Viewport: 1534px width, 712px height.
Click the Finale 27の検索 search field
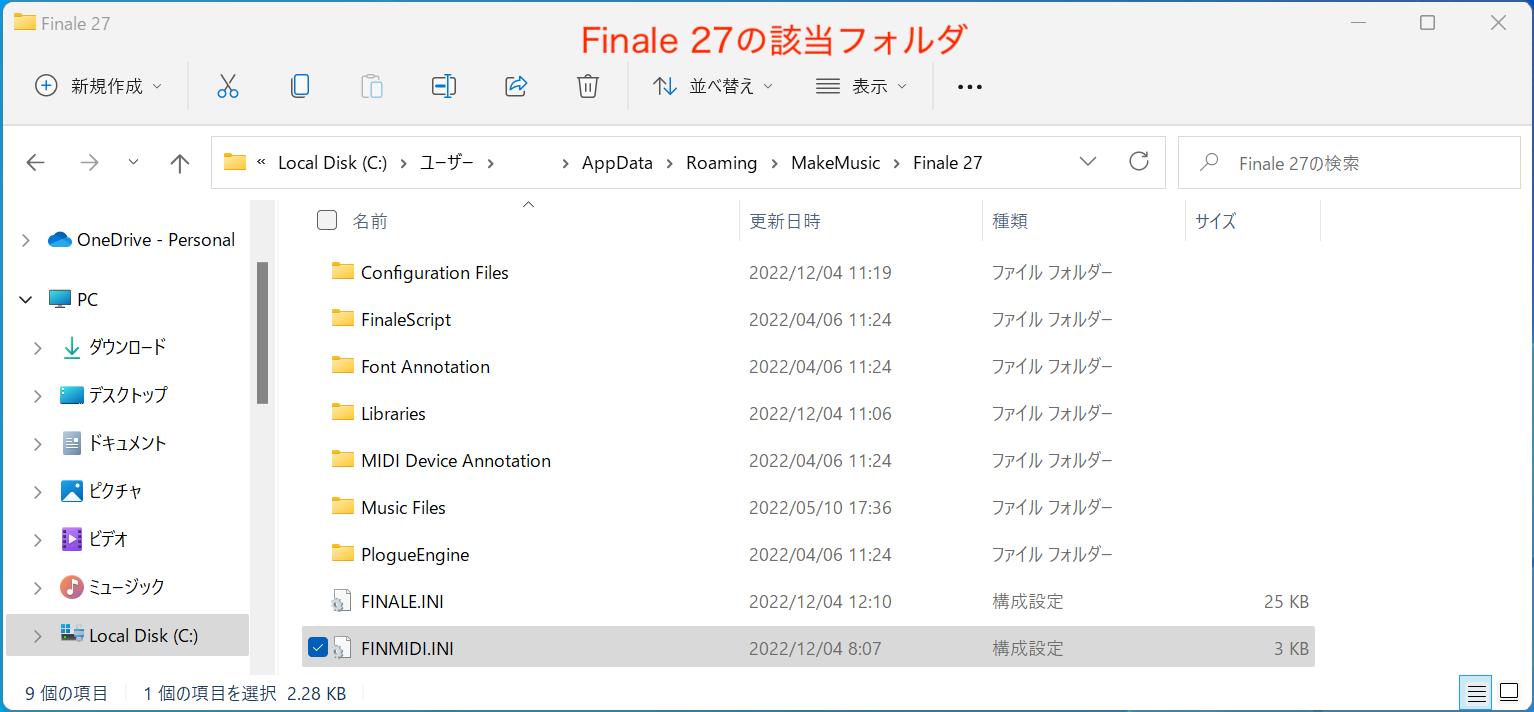[x=1349, y=162]
